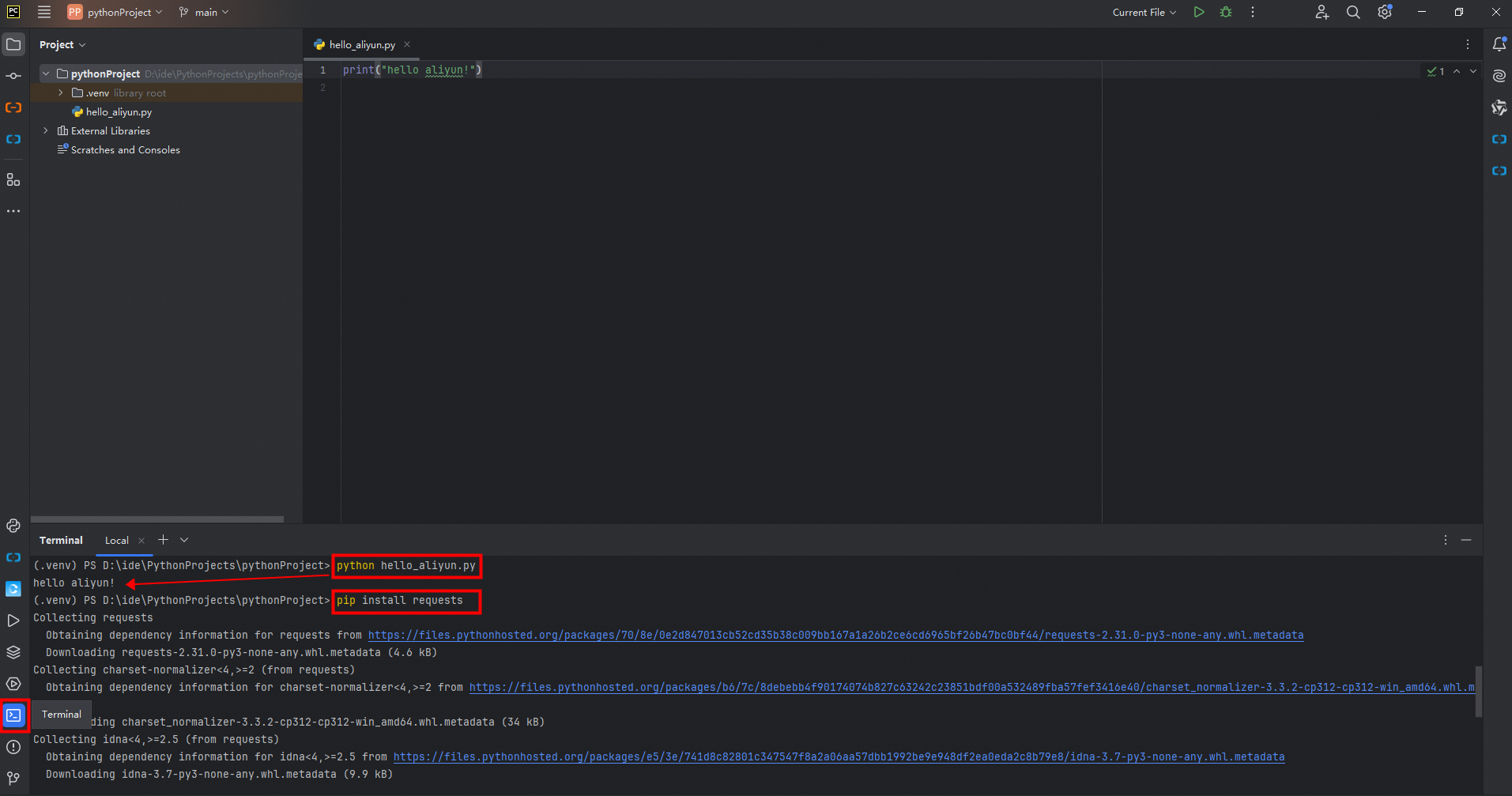Open the Structure tool window icon
The width and height of the screenshot is (1512, 796).
[x=13, y=180]
